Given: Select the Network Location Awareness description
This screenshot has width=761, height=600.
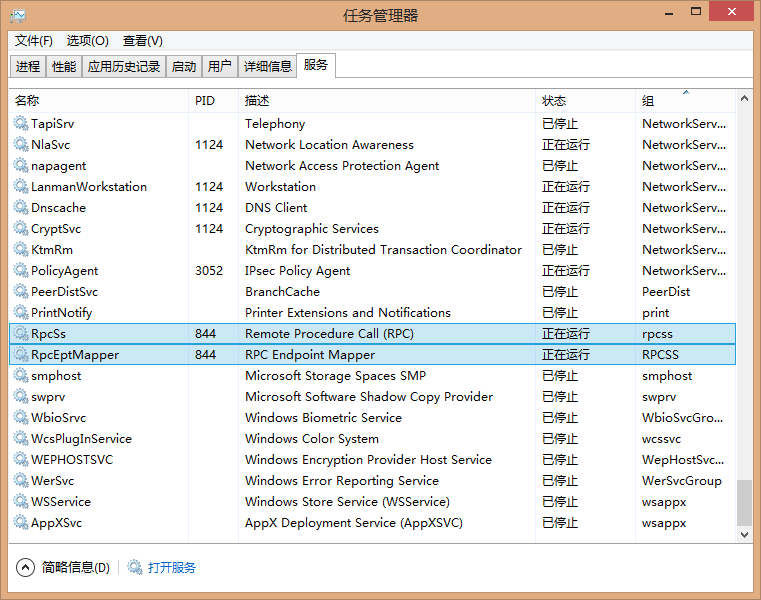Looking at the screenshot, I should [x=330, y=145].
